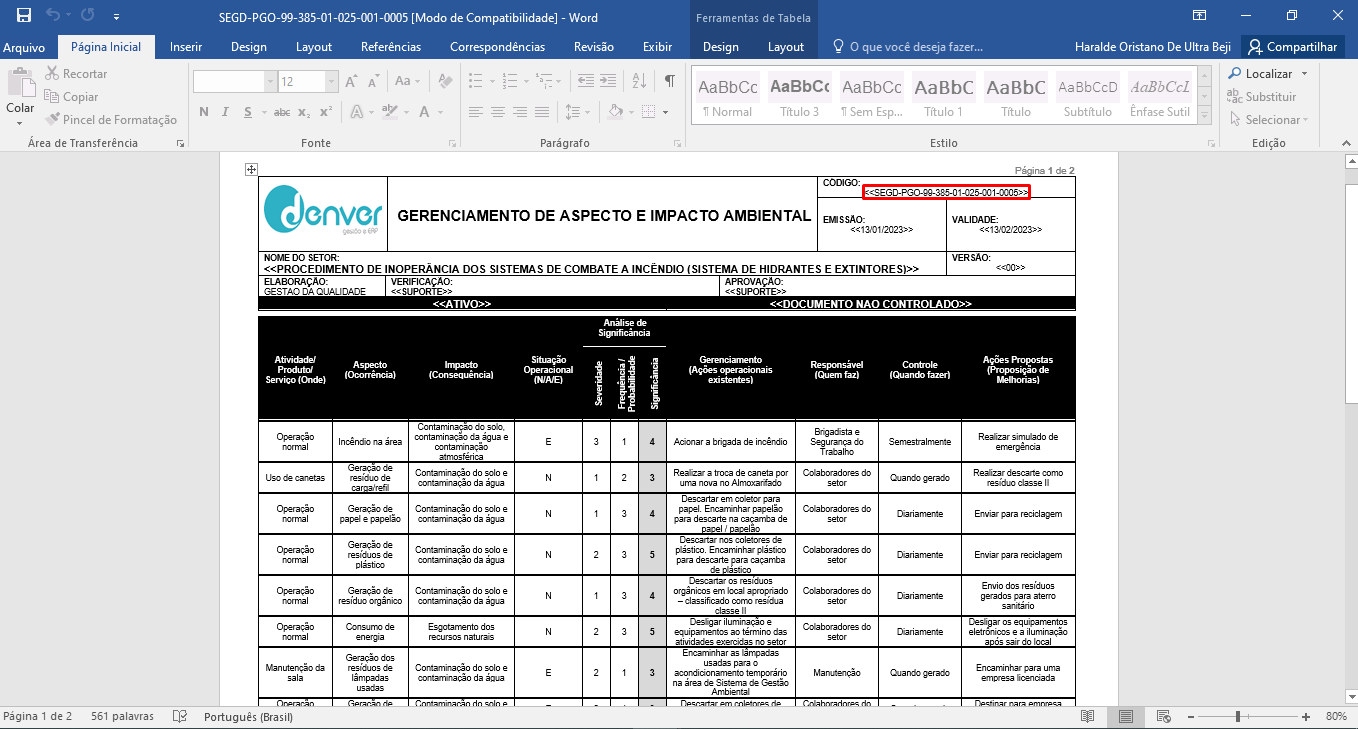Open the Arquivo tab
The width and height of the screenshot is (1358, 729).
tap(24, 47)
